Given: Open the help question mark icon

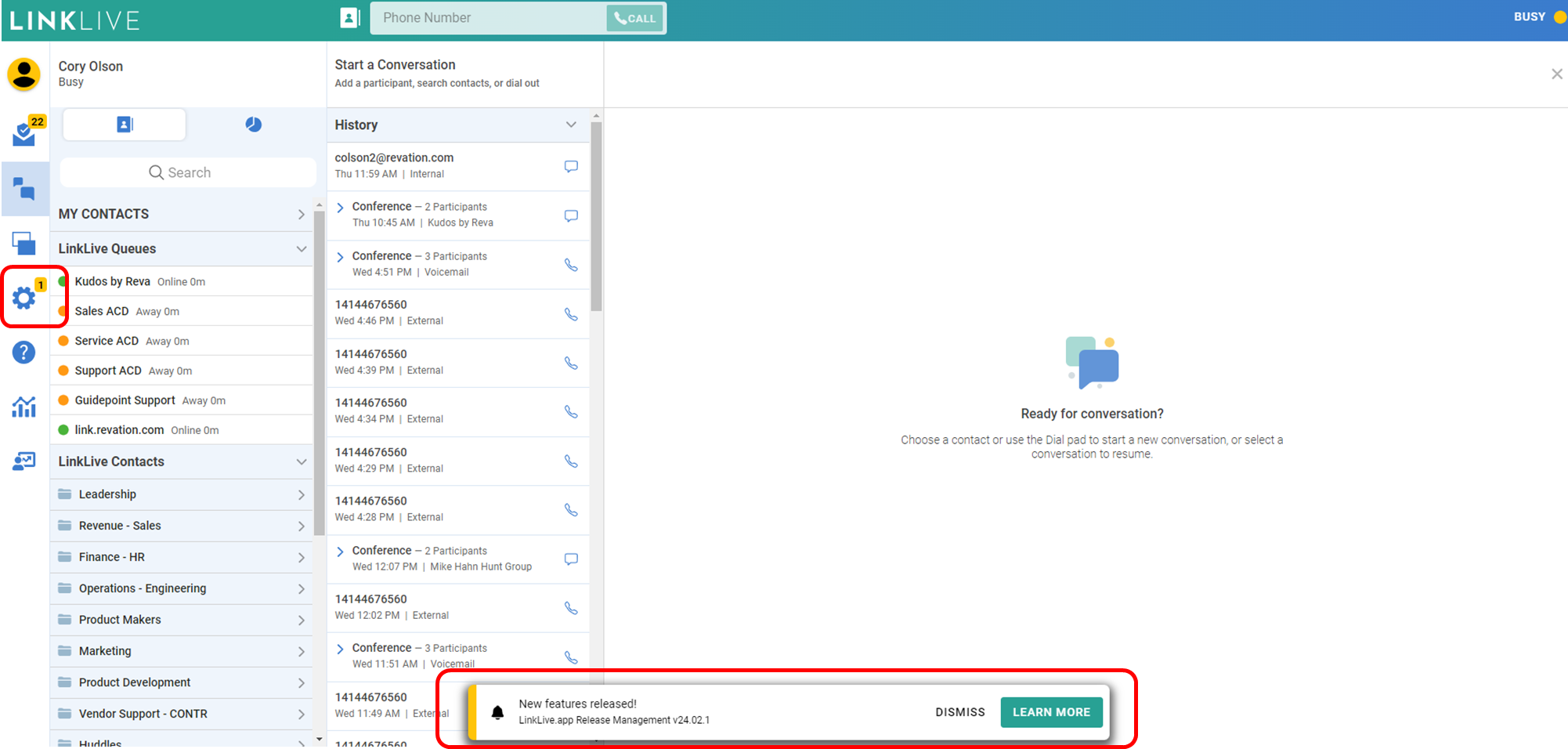Looking at the screenshot, I should coord(24,353).
